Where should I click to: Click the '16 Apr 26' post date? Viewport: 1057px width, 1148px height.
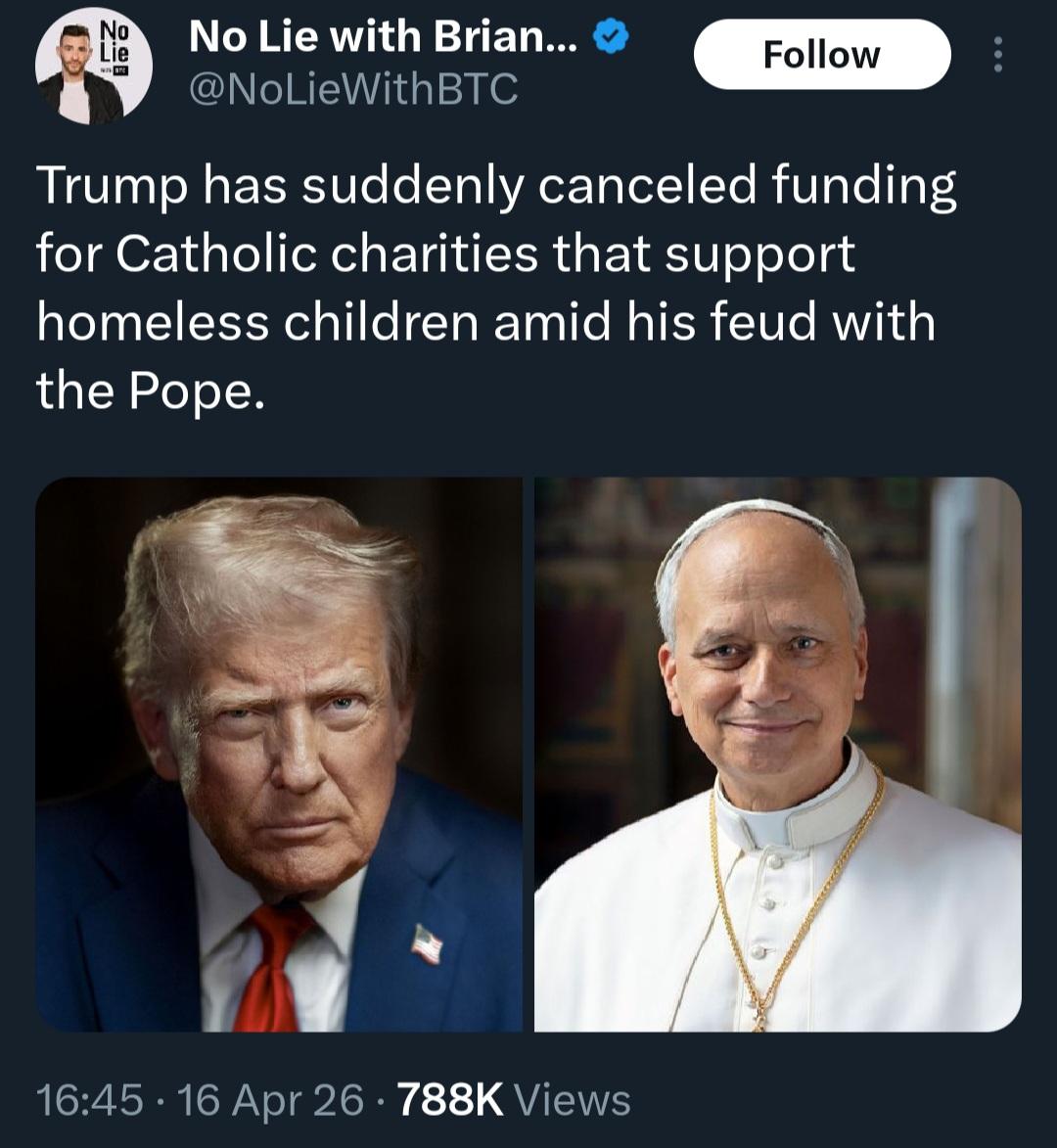[271, 1100]
